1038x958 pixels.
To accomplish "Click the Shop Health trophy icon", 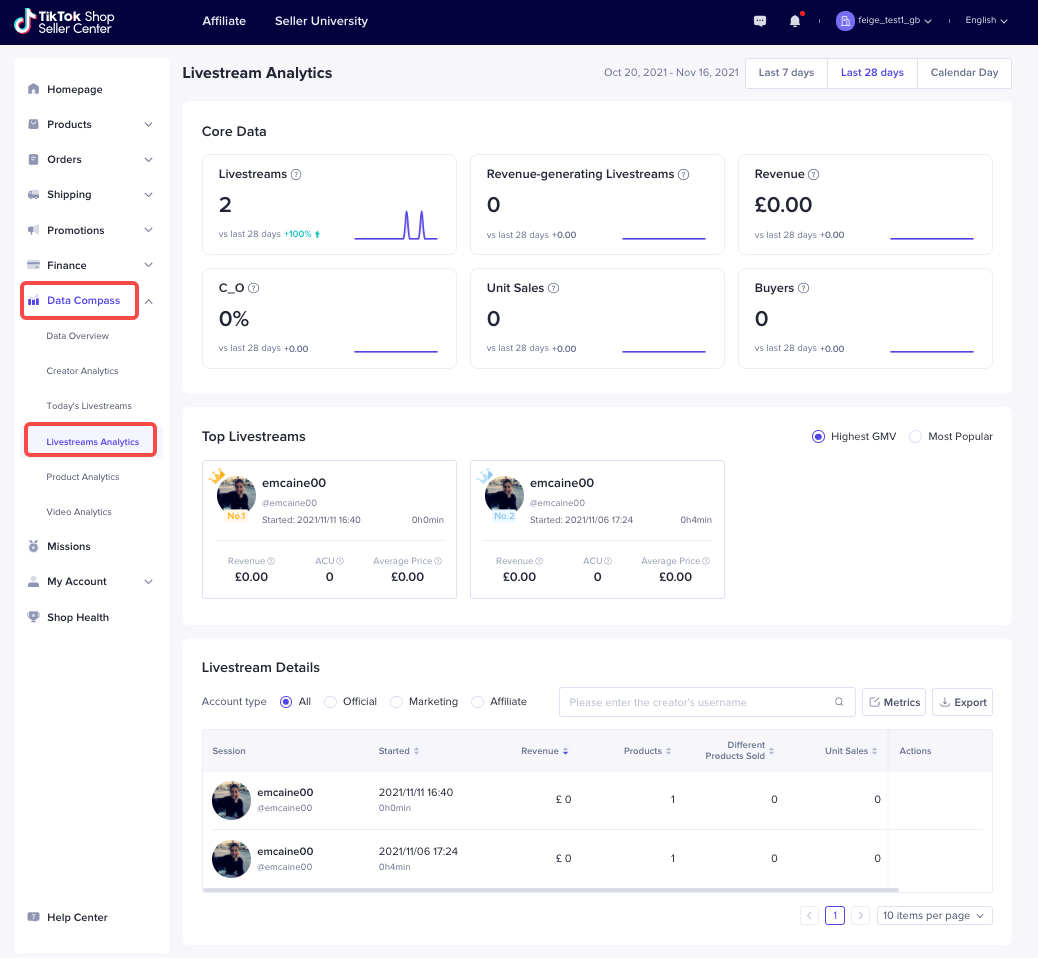I will pyautogui.click(x=34, y=617).
